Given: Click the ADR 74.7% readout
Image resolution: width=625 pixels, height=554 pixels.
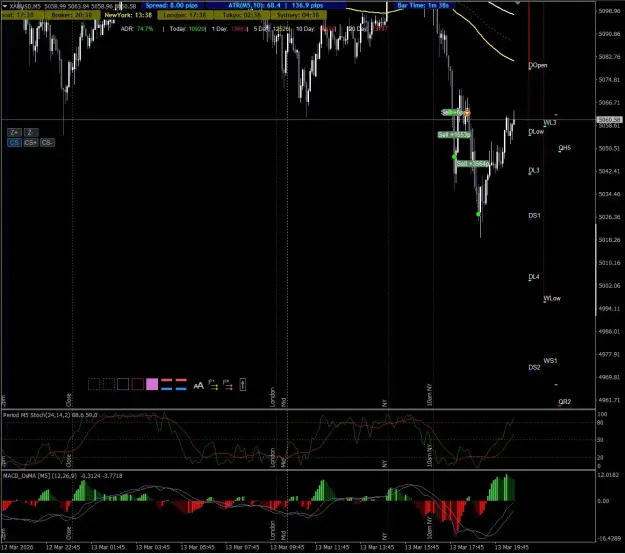Looking at the screenshot, I should (x=137, y=29).
